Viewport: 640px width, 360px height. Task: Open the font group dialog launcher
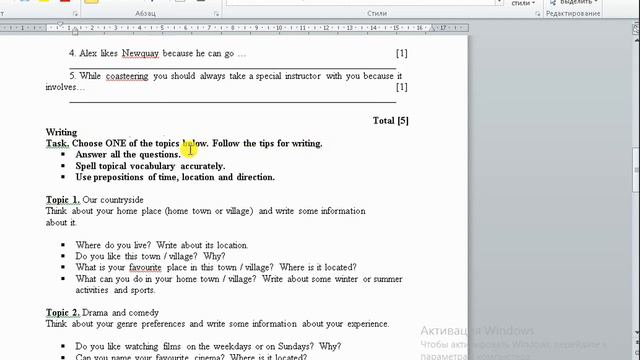pos(75,14)
